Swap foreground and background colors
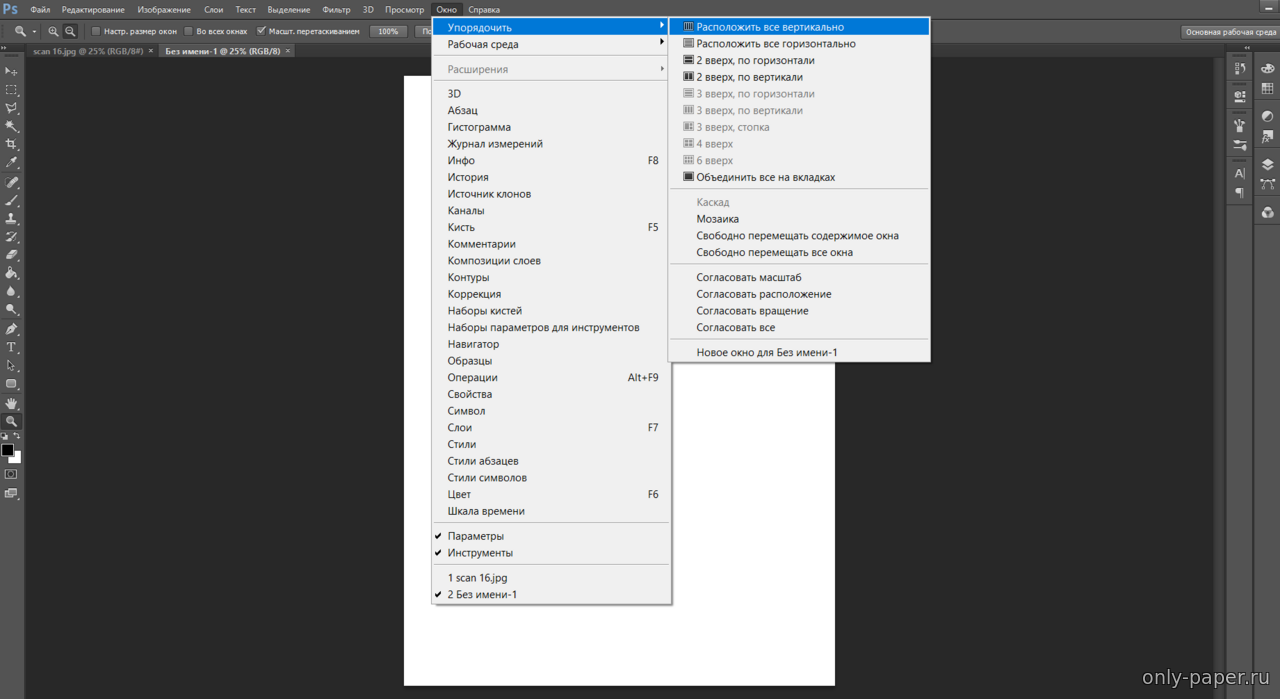This screenshot has height=699, width=1280. 17,437
